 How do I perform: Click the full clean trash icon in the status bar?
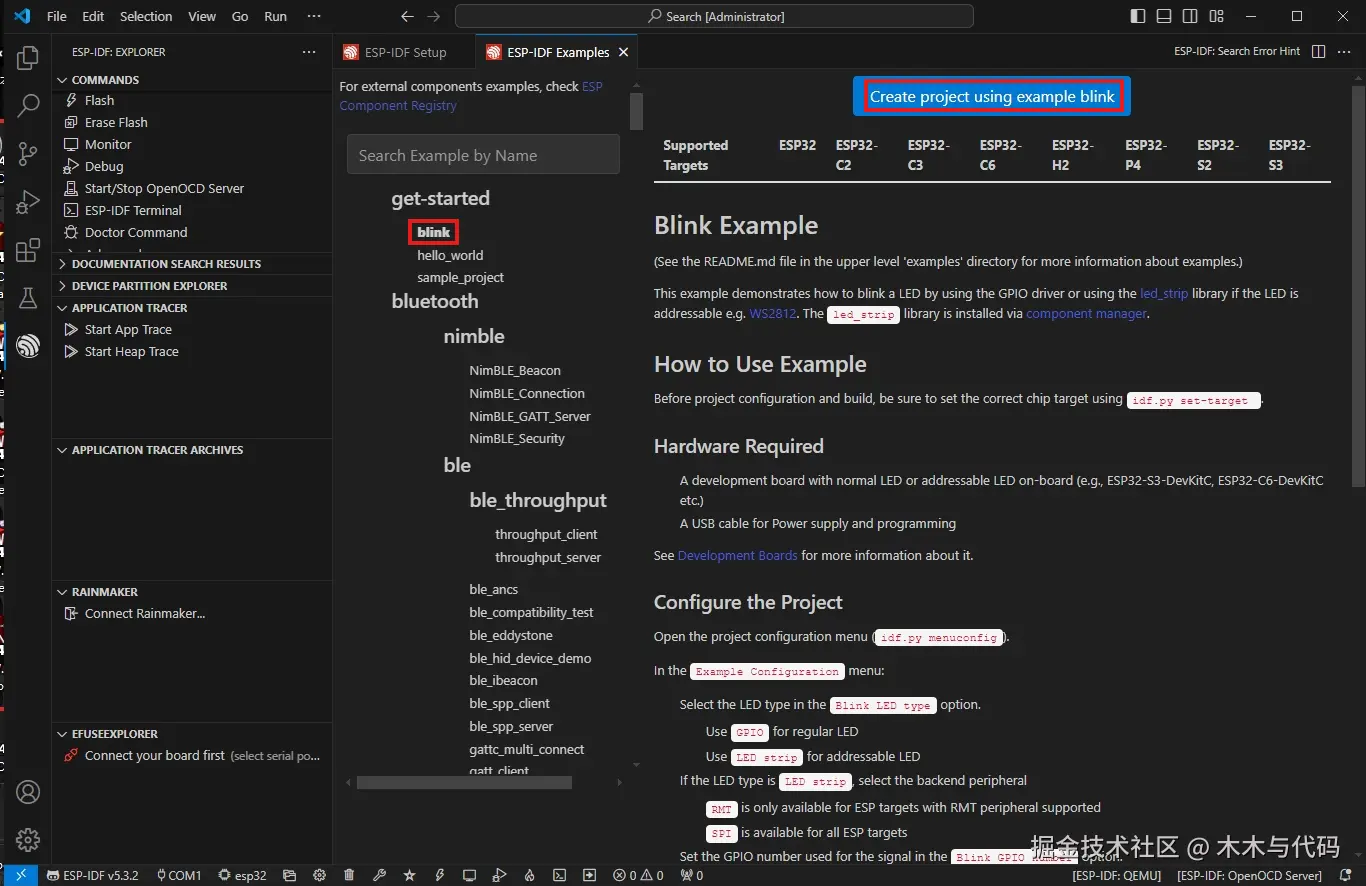(x=349, y=875)
